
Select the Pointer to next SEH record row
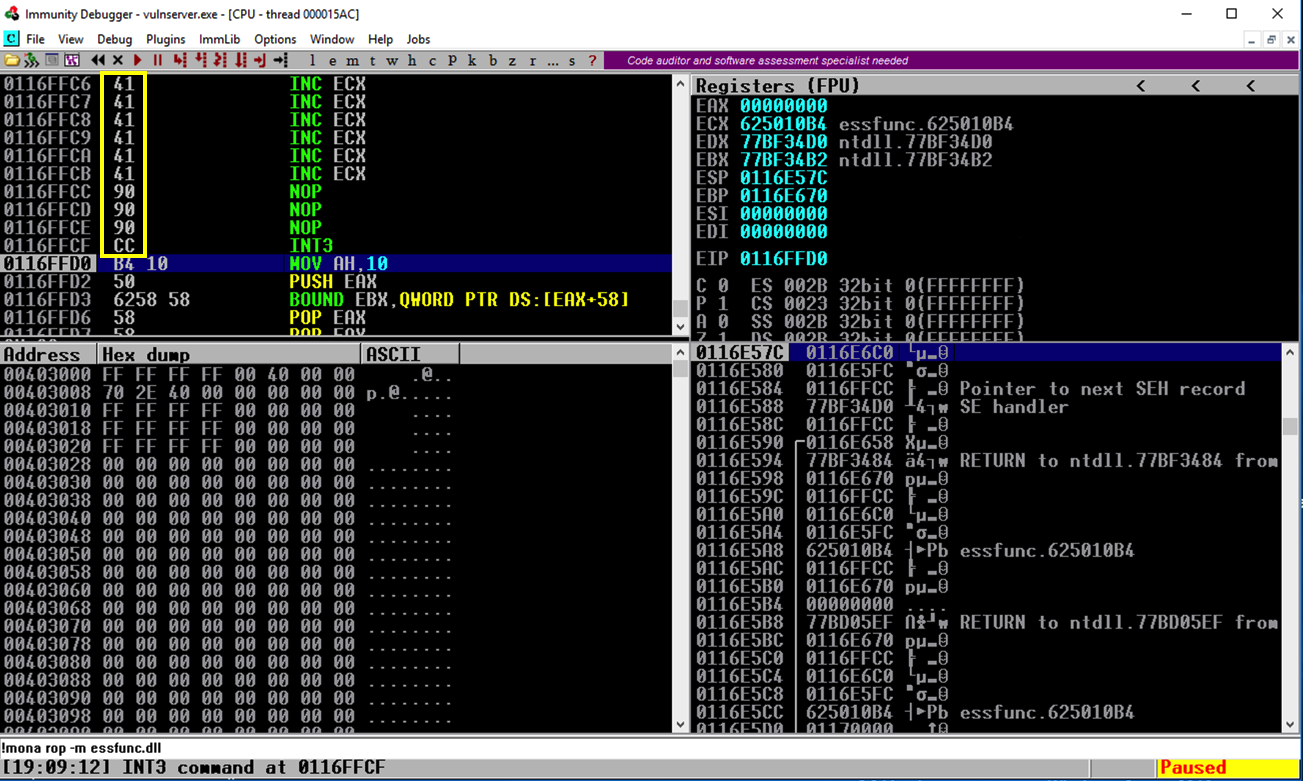click(x=987, y=389)
